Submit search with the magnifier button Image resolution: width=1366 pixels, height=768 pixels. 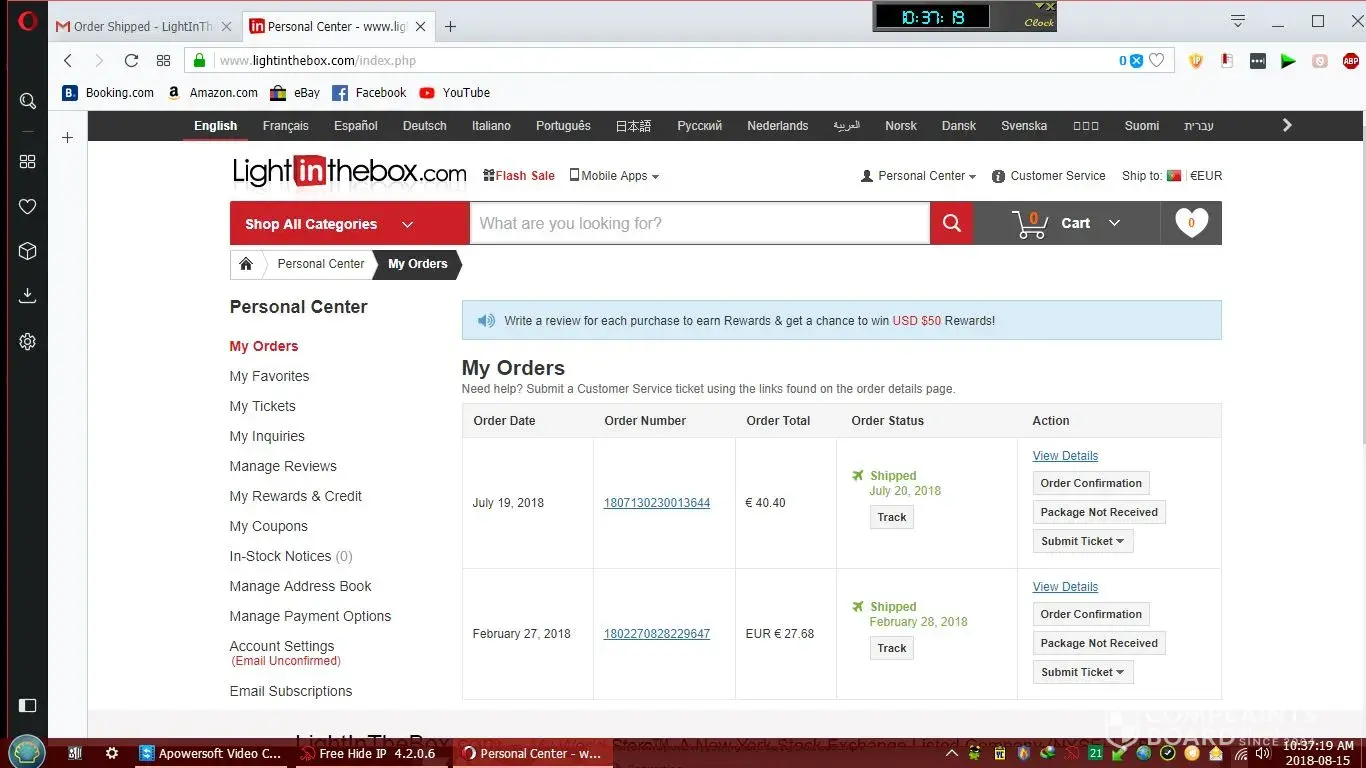(x=952, y=223)
